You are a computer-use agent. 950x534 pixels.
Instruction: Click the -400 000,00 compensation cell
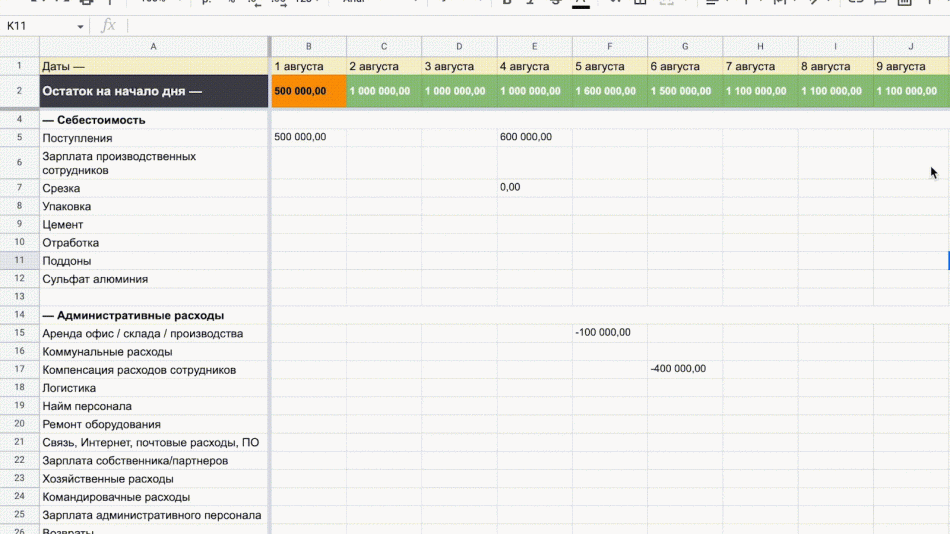pos(685,369)
